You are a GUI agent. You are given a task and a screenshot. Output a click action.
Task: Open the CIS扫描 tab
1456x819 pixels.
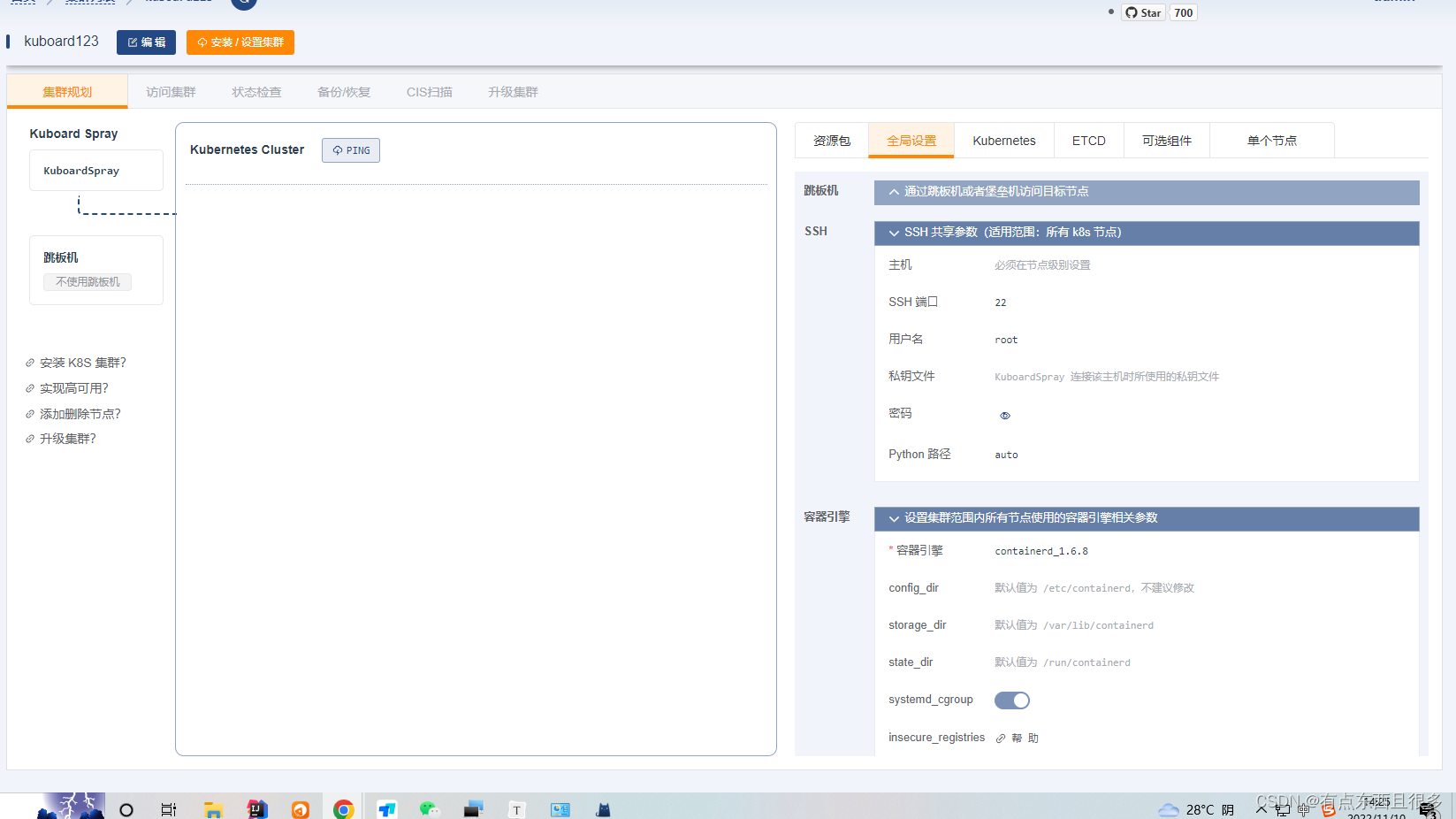430,92
